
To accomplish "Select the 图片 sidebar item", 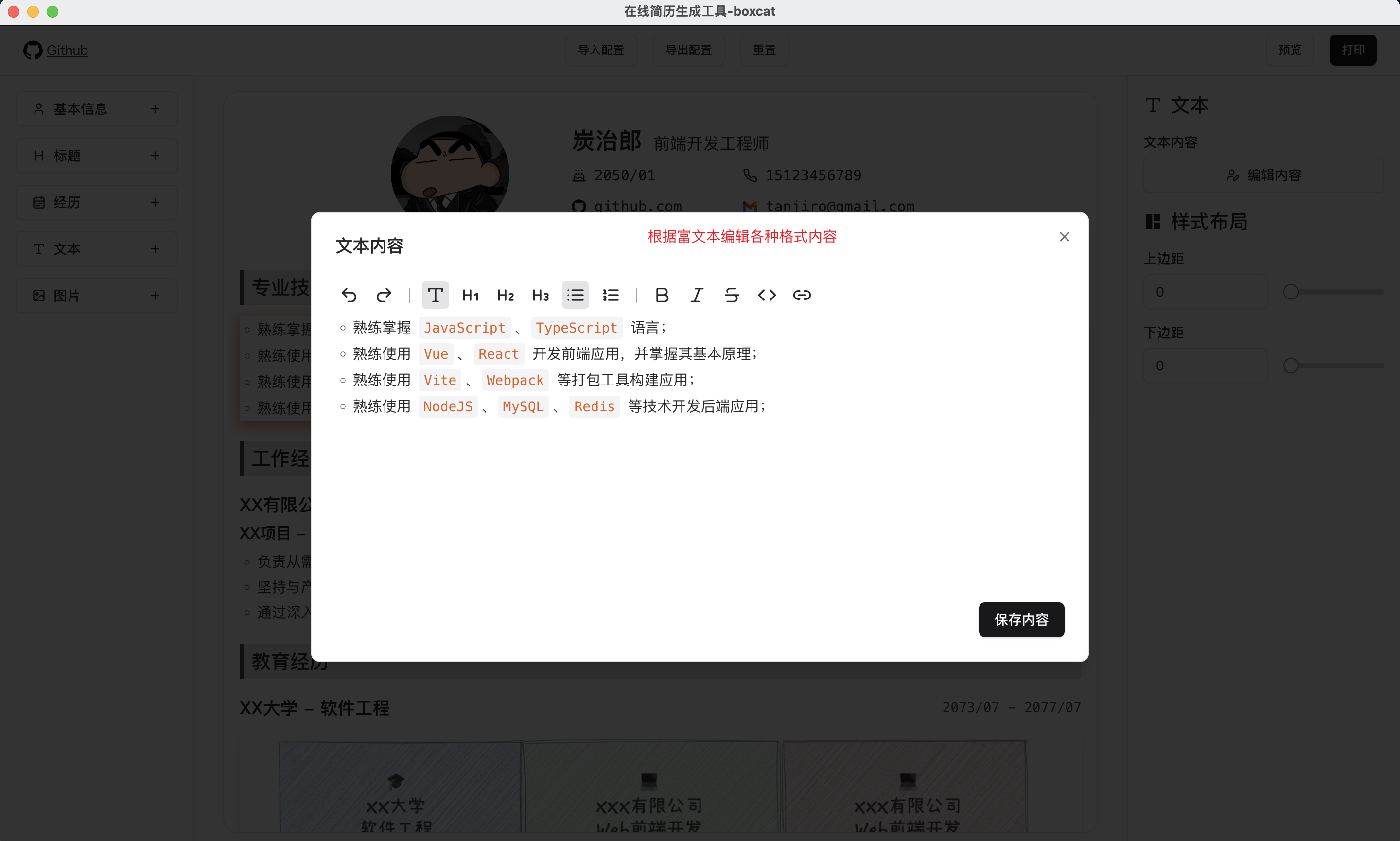I will [97, 296].
